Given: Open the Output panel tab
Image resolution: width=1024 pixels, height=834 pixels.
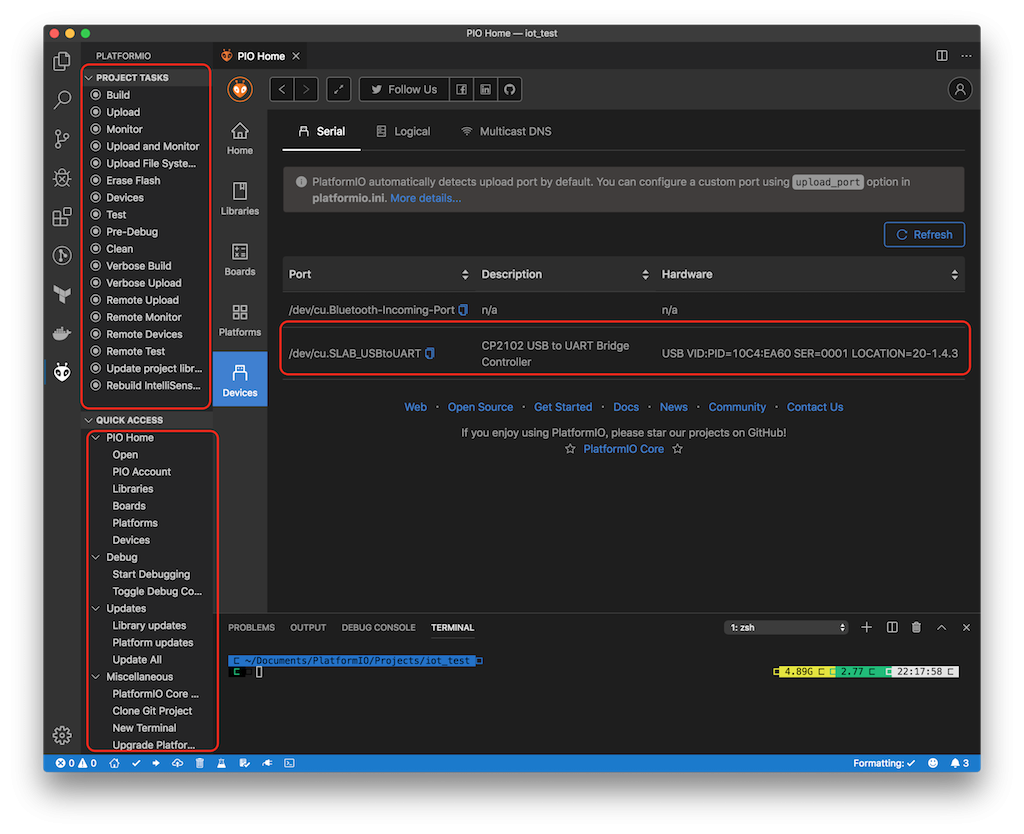Looking at the screenshot, I should (308, 628).
